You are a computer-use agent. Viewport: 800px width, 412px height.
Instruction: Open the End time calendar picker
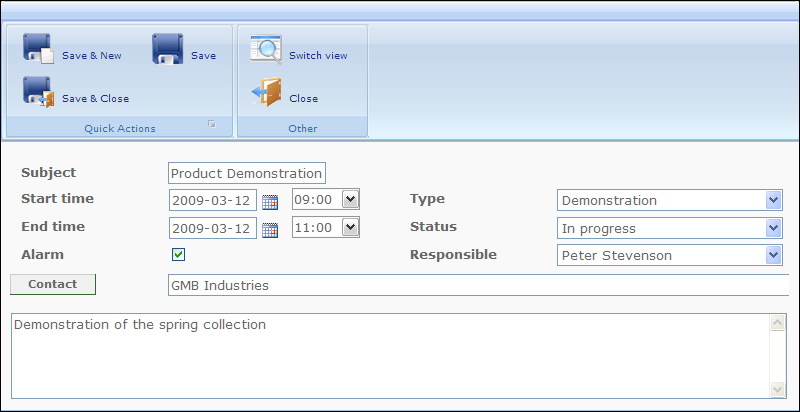tap(270, 230)
